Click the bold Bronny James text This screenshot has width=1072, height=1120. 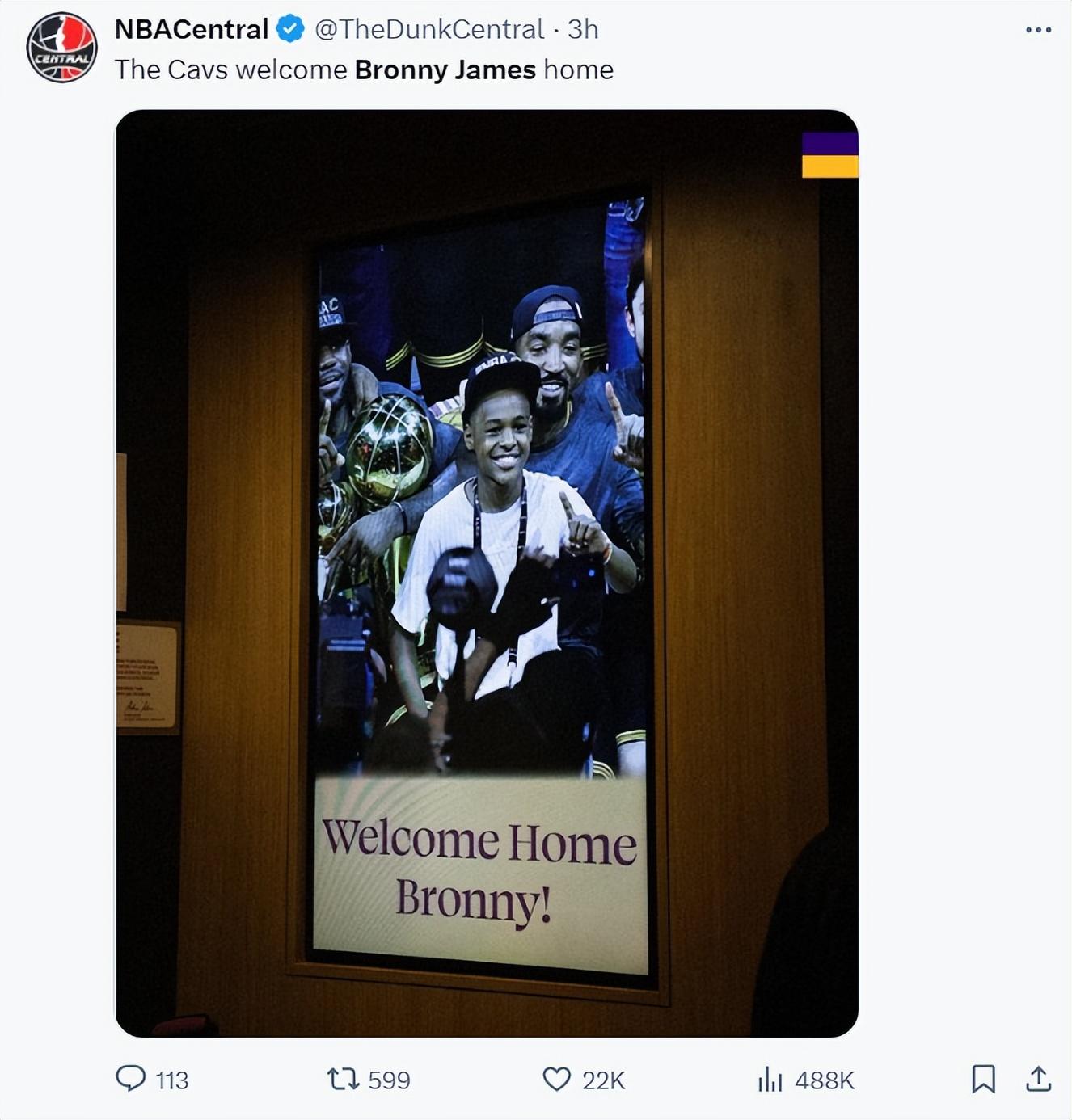pyautogui.click(x=445, y=69)
